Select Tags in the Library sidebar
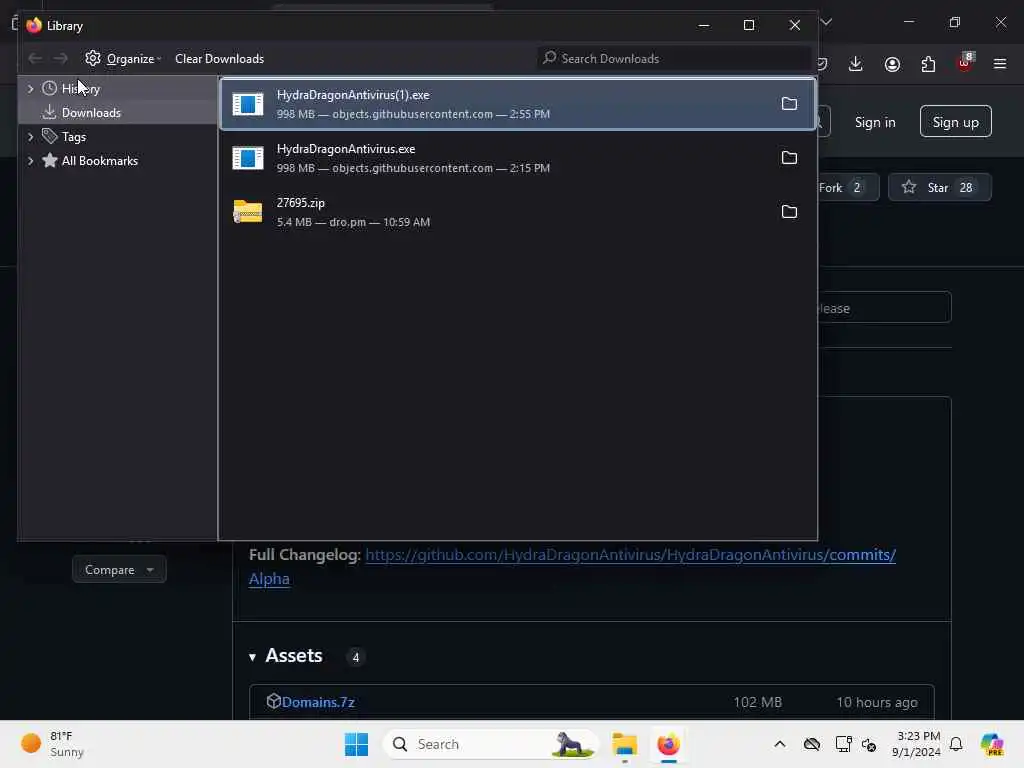 [x=74, y=137]
